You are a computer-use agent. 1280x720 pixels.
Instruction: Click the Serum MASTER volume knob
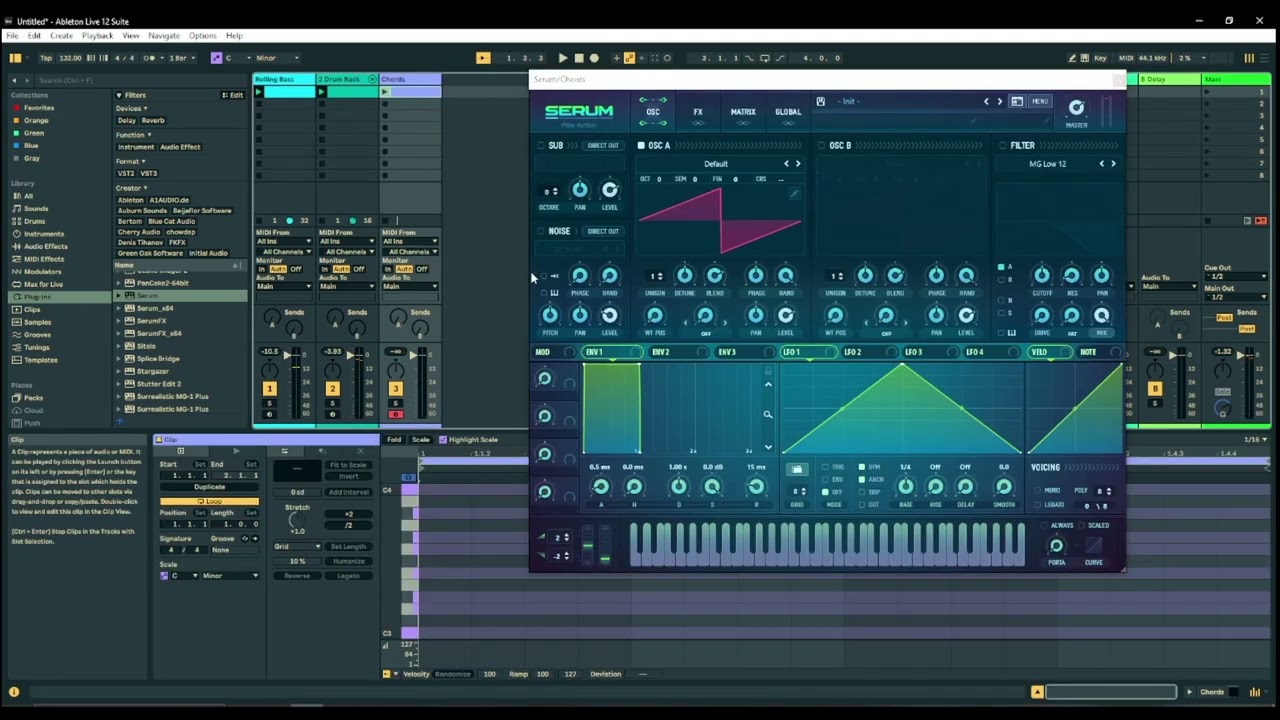pyautogui.click(x=1076, y=108)
